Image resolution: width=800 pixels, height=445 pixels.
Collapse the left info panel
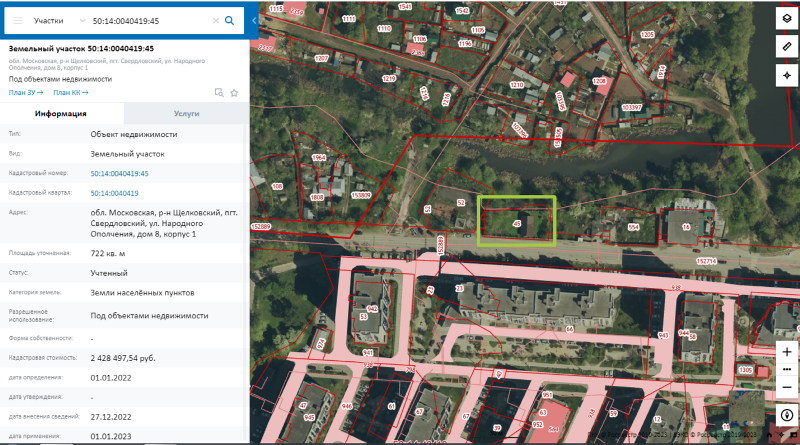[x=253, y=20]
